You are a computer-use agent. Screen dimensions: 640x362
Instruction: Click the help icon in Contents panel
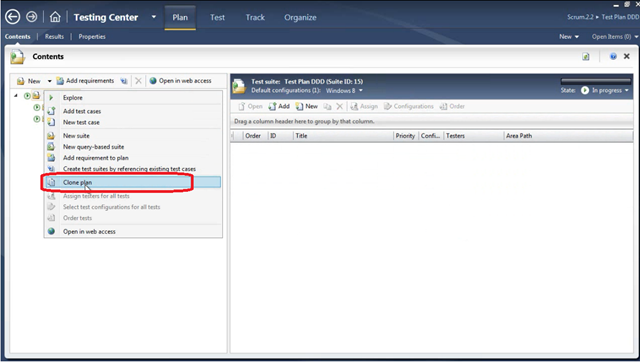click(x=613, y=56)
